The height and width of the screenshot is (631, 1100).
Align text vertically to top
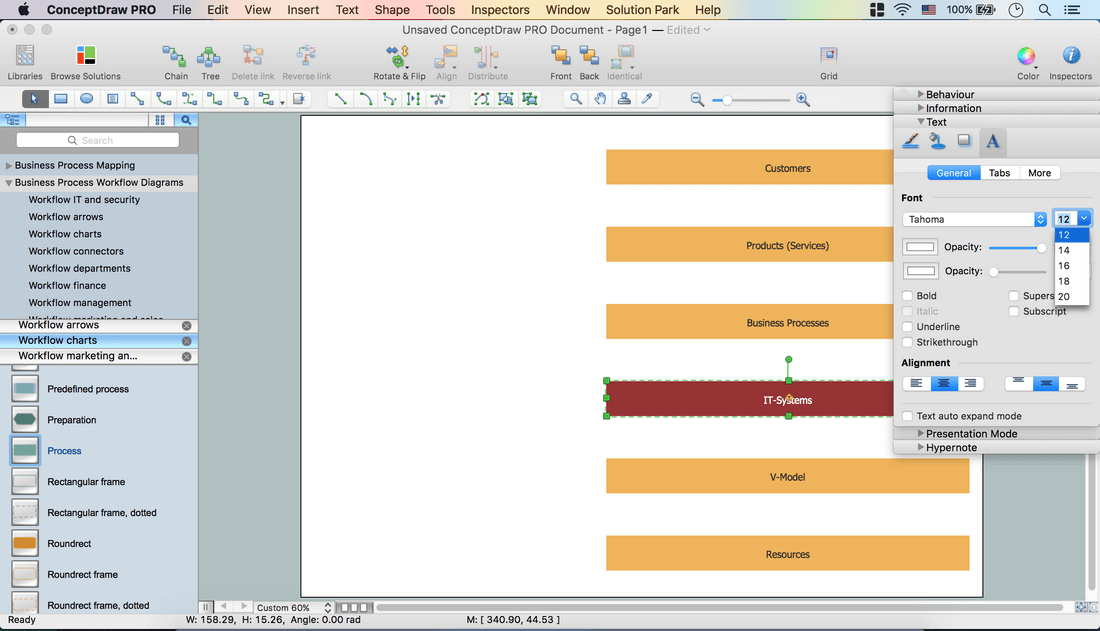1018,383
